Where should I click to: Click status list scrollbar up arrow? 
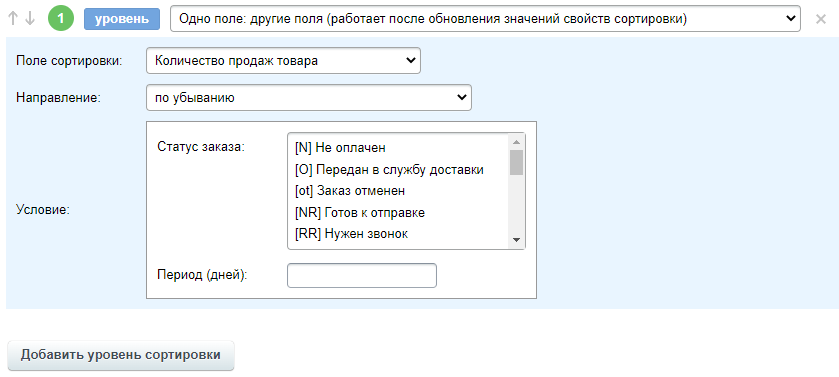pos(516,142)
